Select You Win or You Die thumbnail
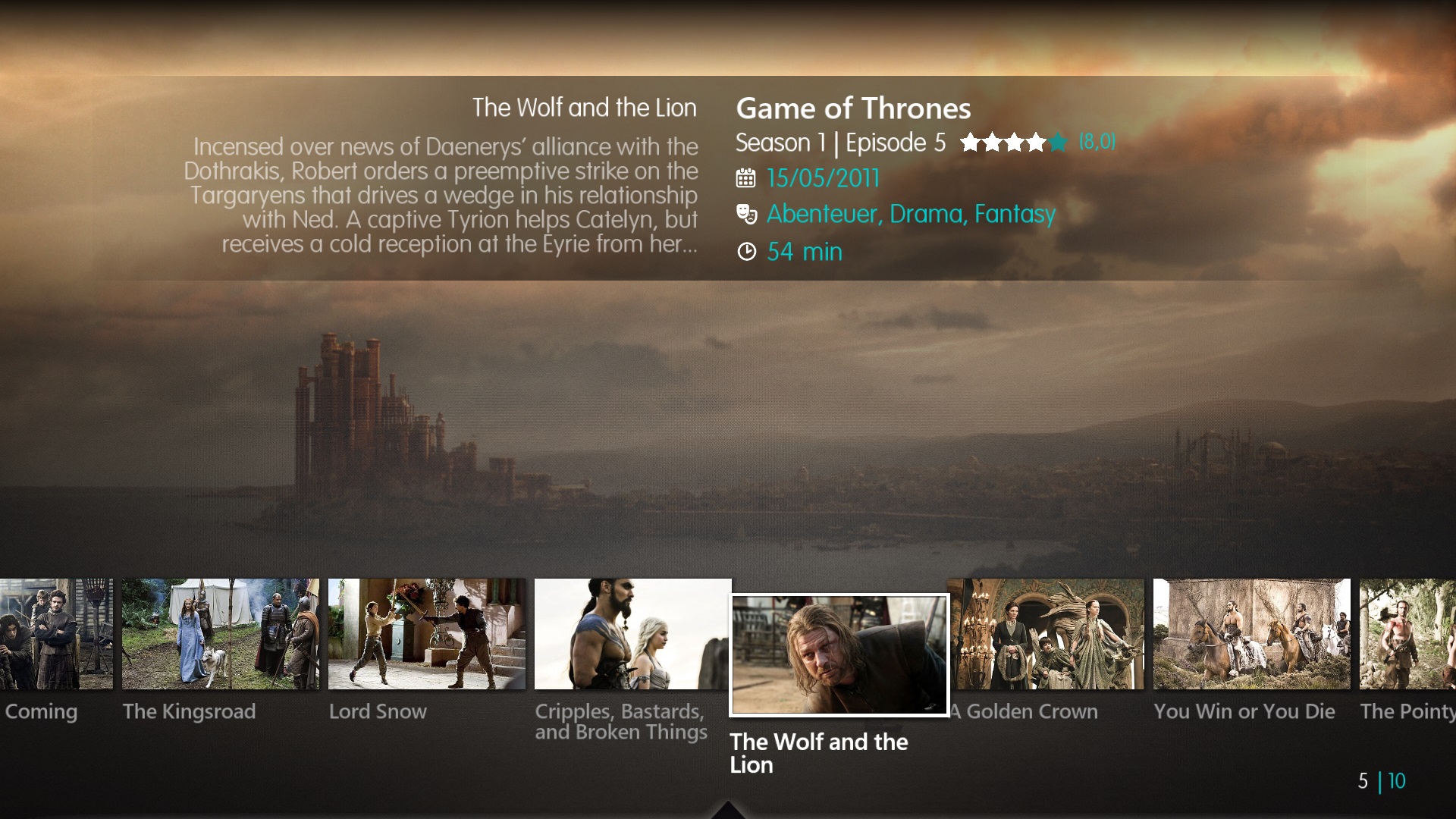Screen dimensions: 1456x819 [1252, 634]
